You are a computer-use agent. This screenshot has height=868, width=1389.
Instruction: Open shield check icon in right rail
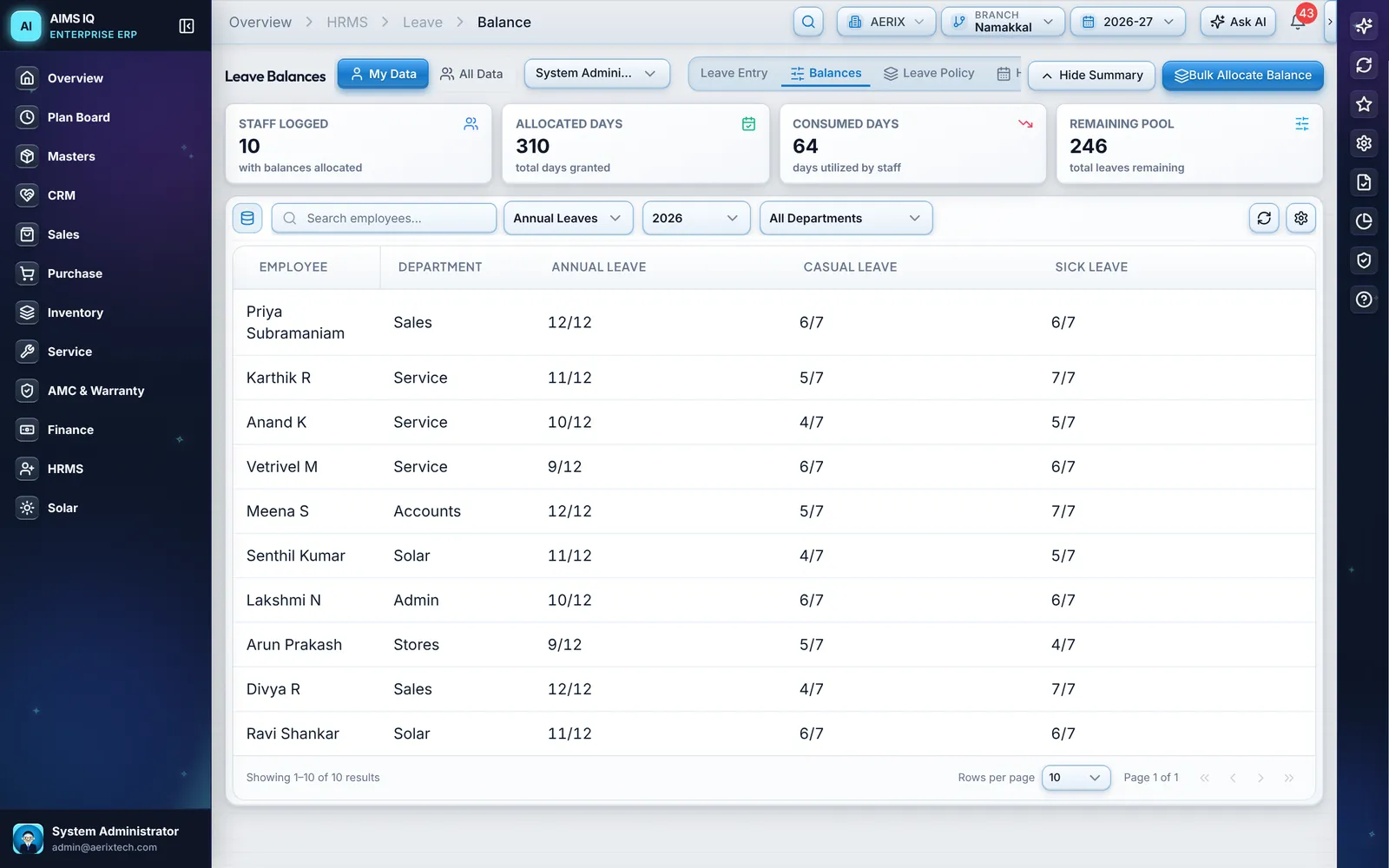[1364, 260]
